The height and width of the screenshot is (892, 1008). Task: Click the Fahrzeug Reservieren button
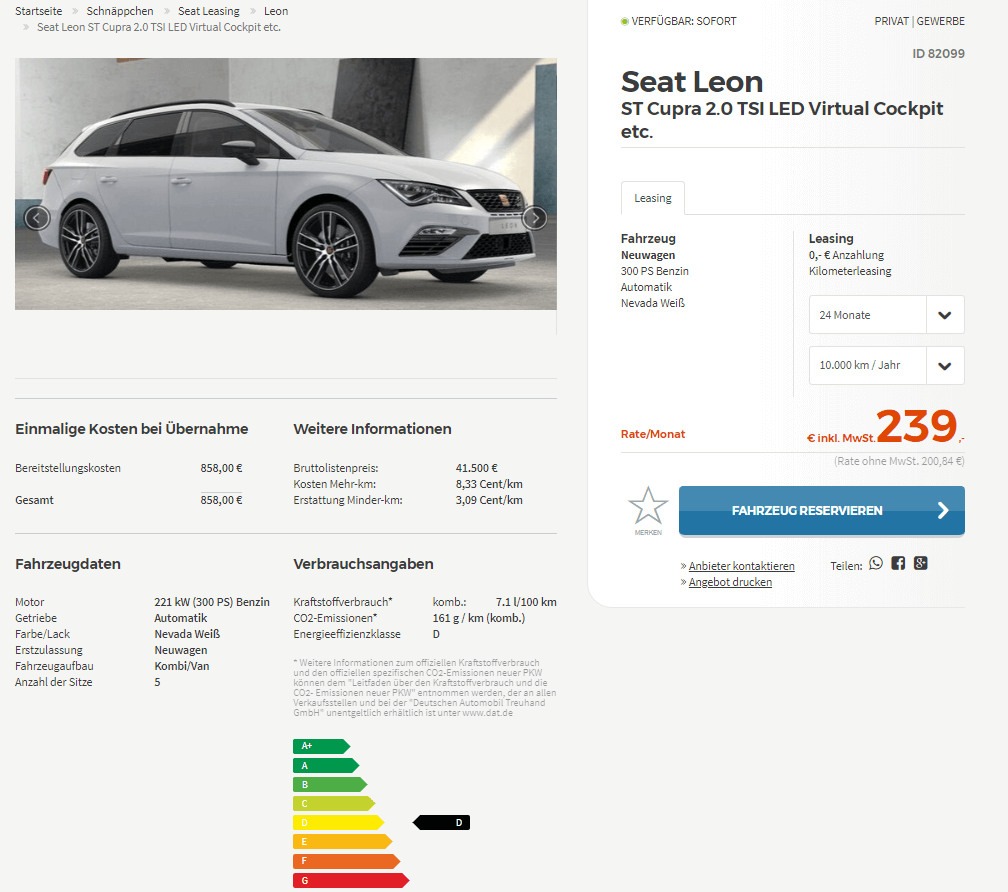(822, 510)
